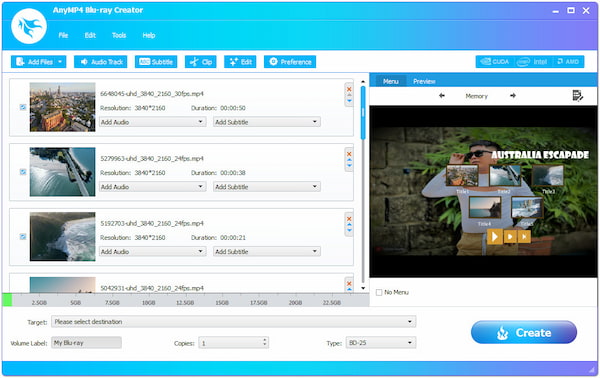Open Add Audio dropdown for 5192703-uhd video
The image size is (600, 378).
[152, 251]
